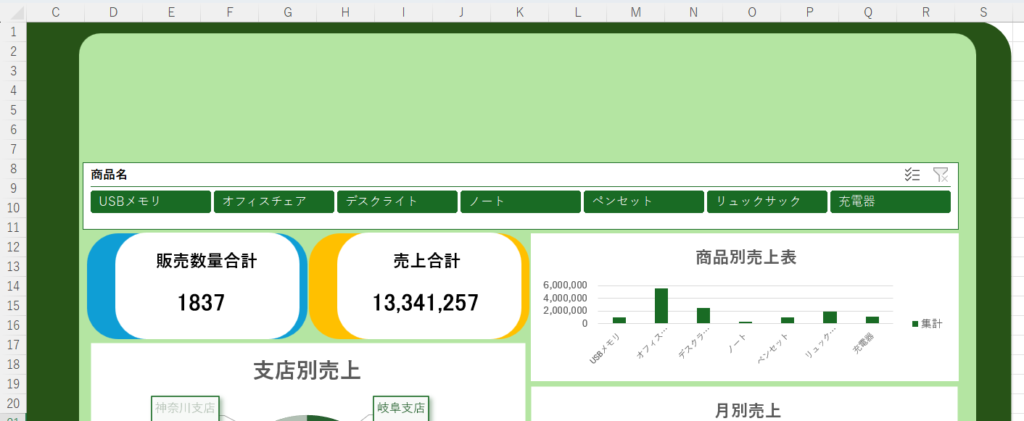Choose リュックサック in the slicer
The image size is (1024, 421).
(x=766, y=202)
